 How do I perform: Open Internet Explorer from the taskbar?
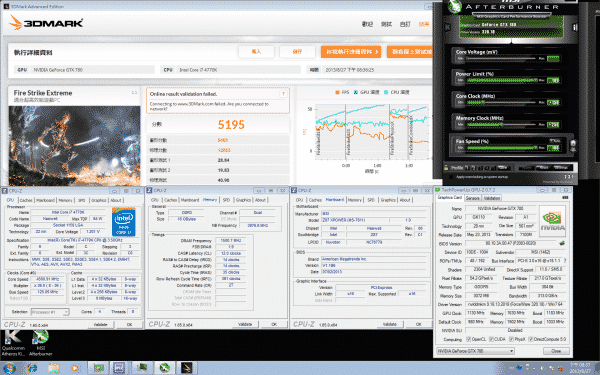point(32,368)
